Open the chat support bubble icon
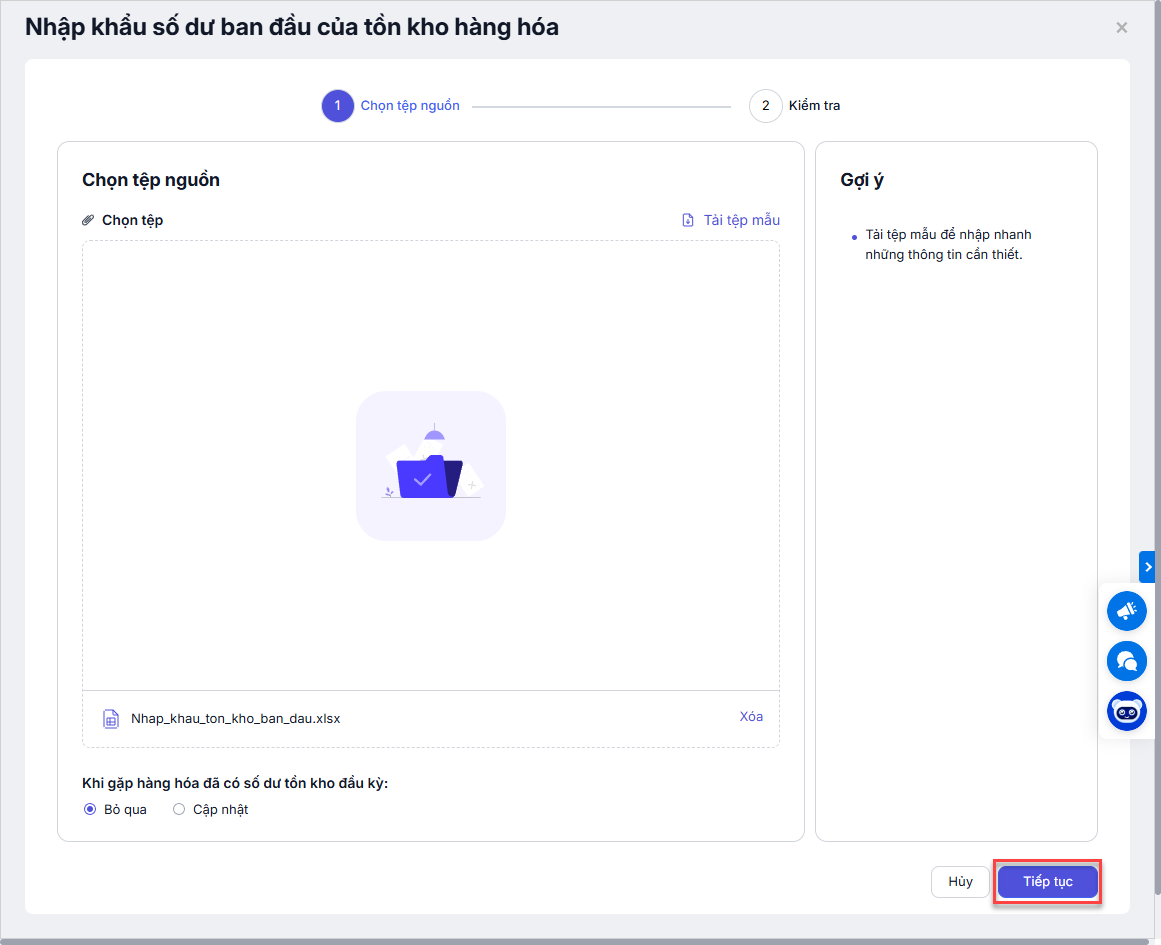The image size is (1161, 945). 1127,661
